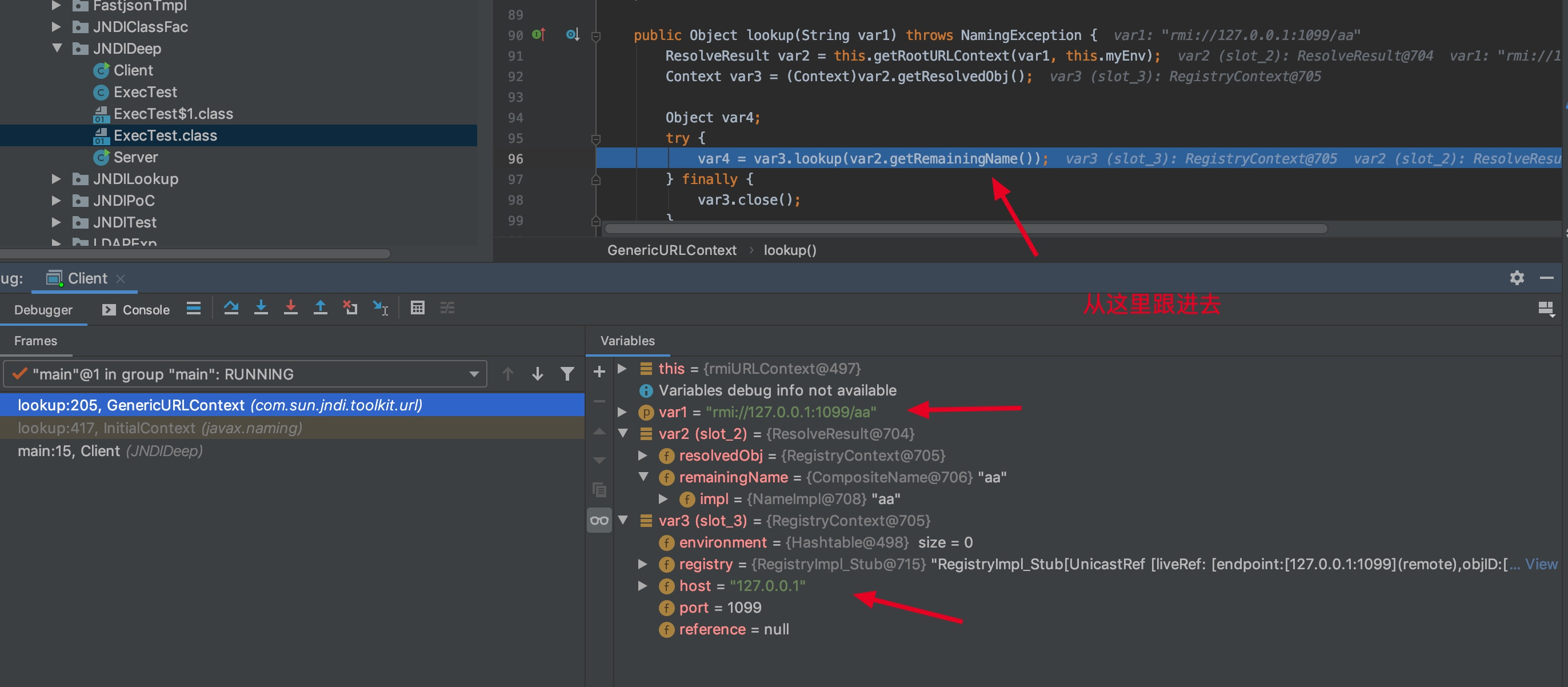Open the Server class in tree
Screen dimensions: 1568x687
click(135, 157)
